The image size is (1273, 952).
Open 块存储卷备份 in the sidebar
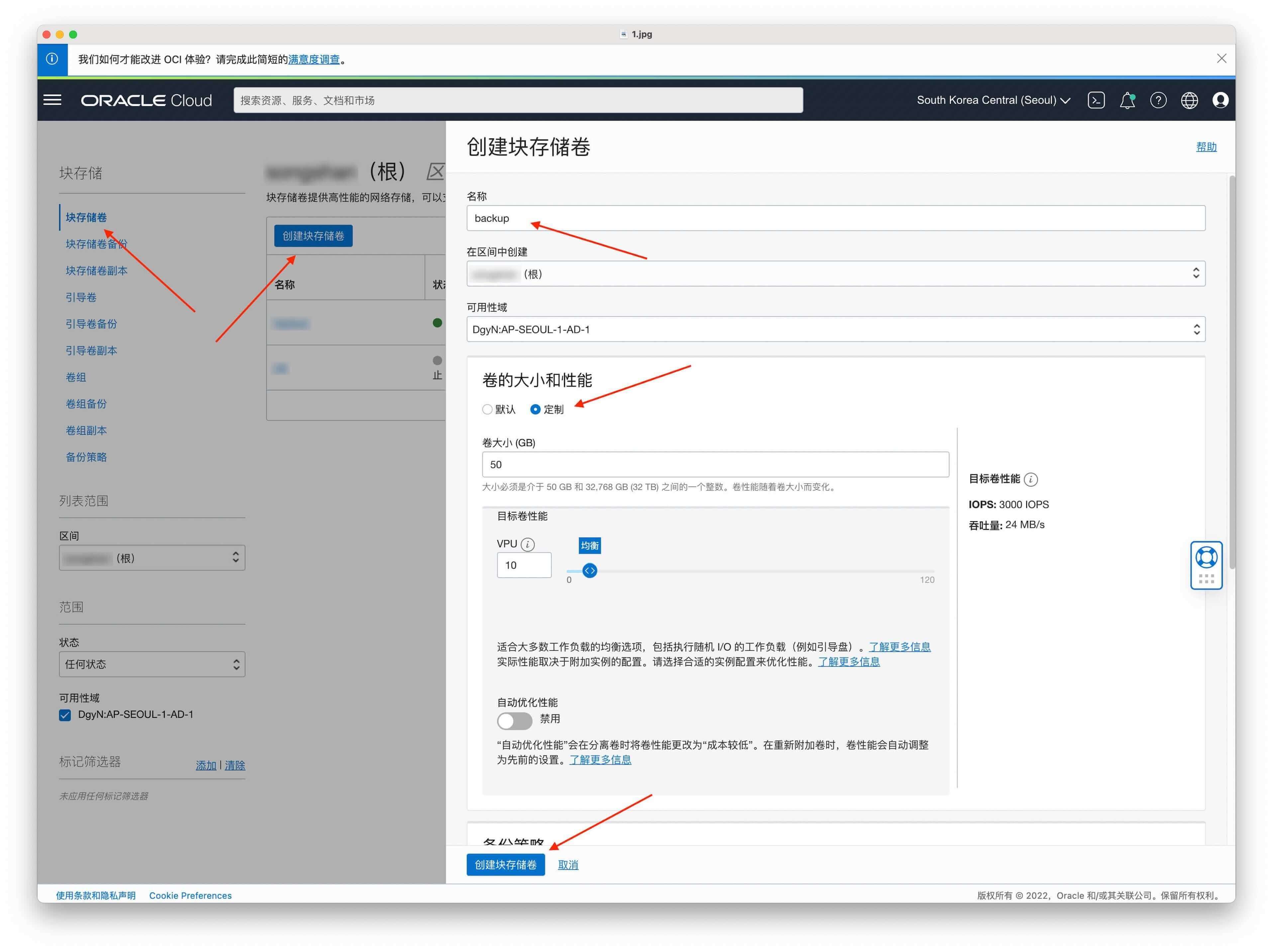97,244
